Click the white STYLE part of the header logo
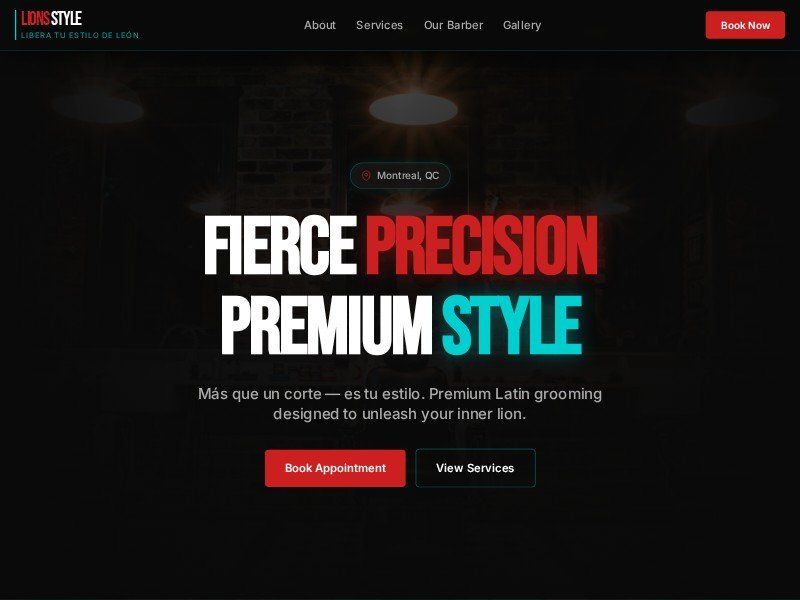The width and height of the screenshot is (800, 600). [x=66, y=19]
